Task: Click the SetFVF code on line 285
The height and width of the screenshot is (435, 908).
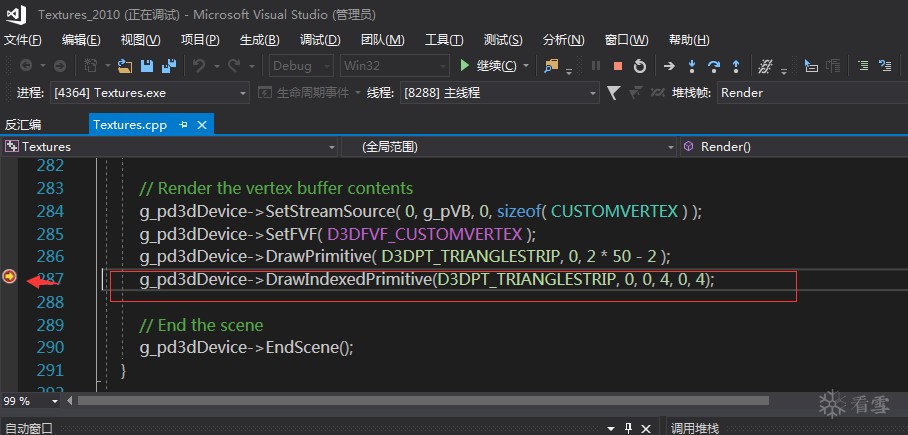Action: point(338,235)
